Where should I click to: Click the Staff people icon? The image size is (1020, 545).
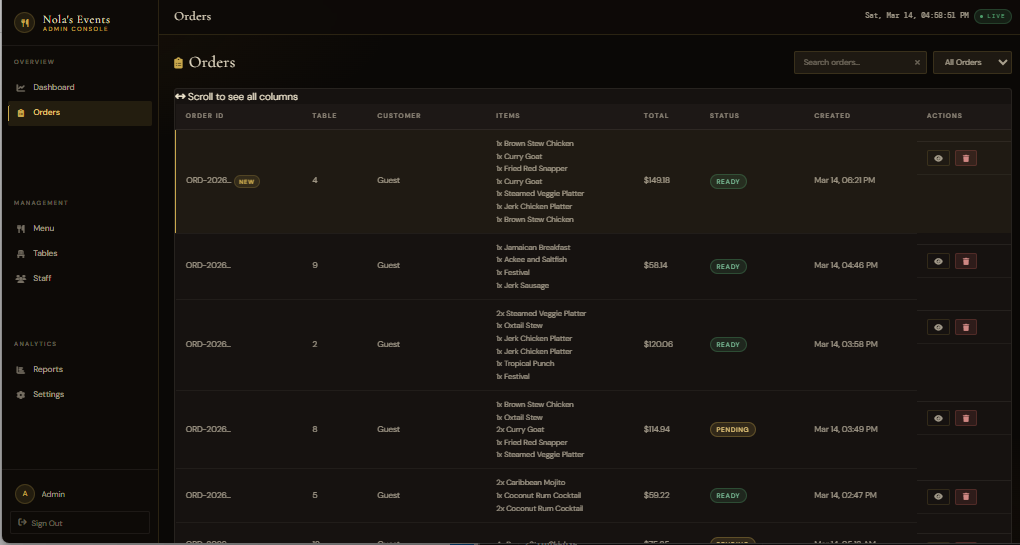coord(21,278)
